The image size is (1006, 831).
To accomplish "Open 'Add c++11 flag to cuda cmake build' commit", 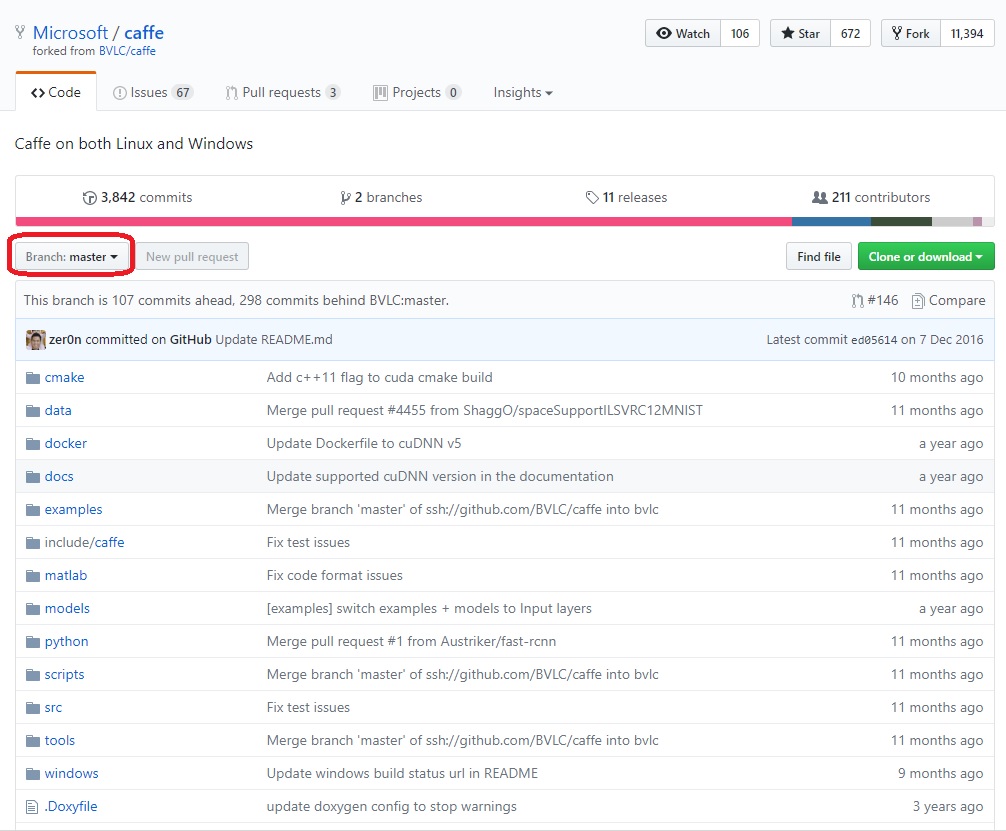I will click(380, 377).
